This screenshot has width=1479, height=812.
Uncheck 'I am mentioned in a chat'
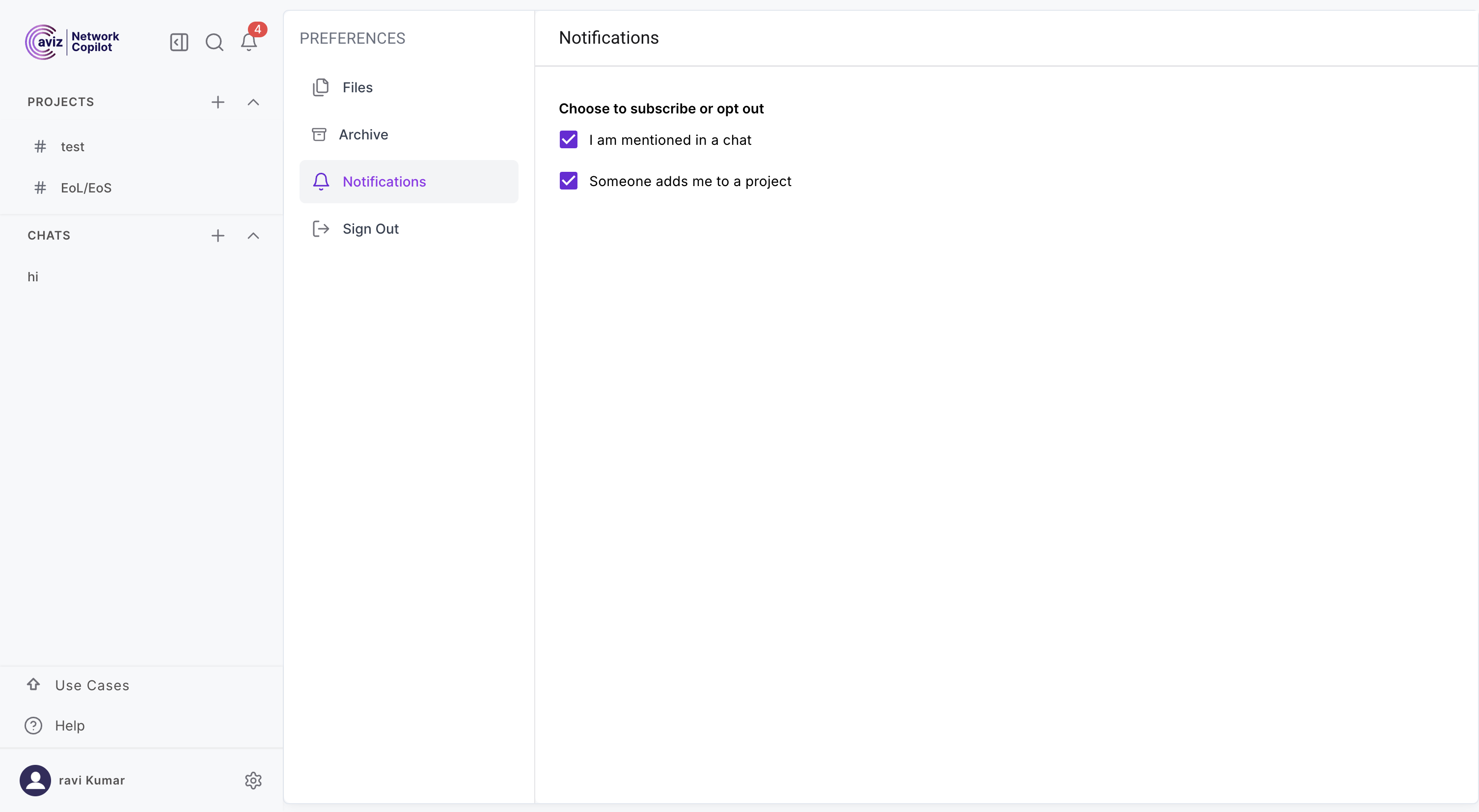pyautogui.click(x=569, y=139)
